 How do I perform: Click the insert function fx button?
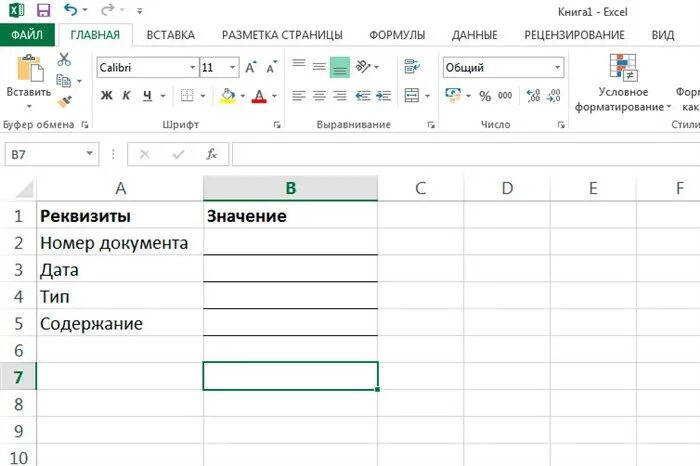[212, 154]
